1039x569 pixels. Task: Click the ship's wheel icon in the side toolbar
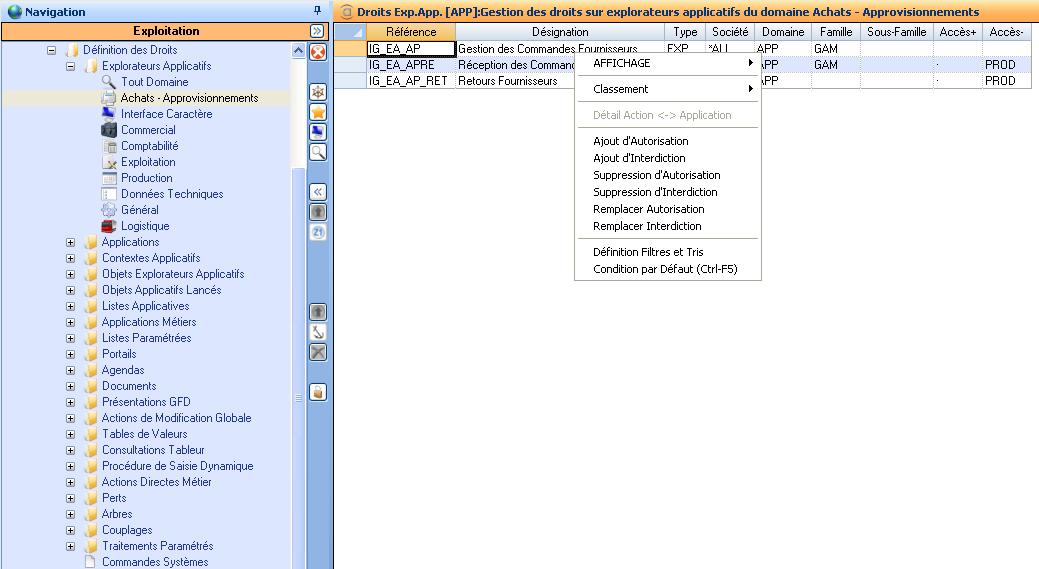click(317, 92)
